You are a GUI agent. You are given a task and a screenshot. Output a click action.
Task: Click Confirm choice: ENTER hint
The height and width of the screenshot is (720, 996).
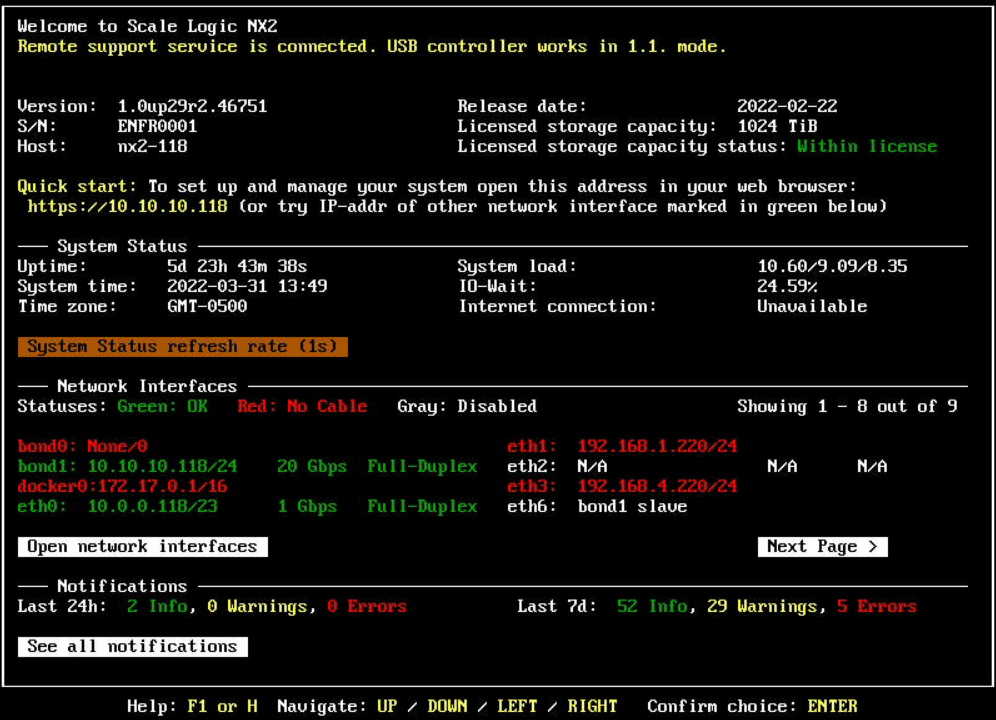coord(752,706)
